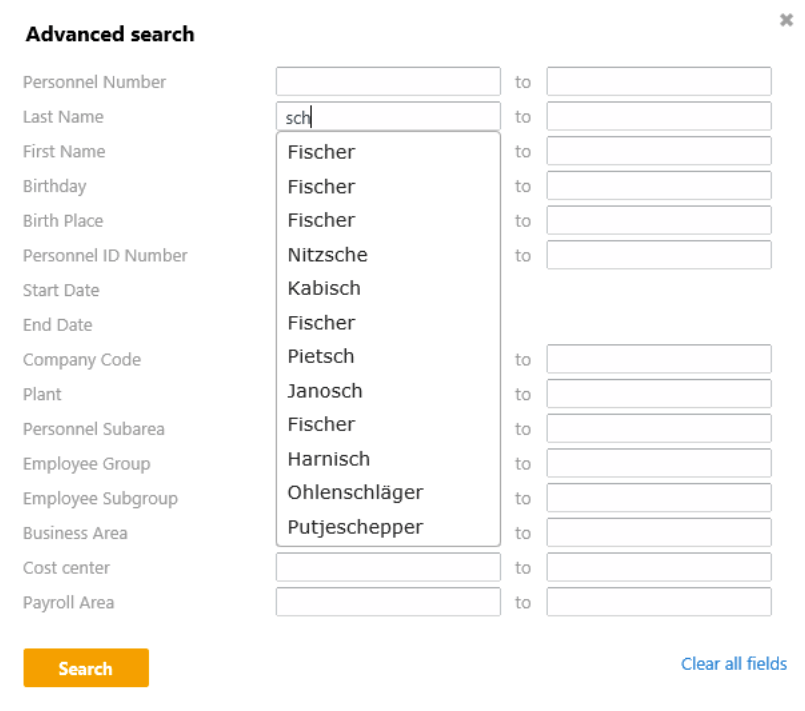Image resolution: width=805 pixels, height=711 pixels.
Task: Choose Harnisch from suggestions
Action: [329, 459]
